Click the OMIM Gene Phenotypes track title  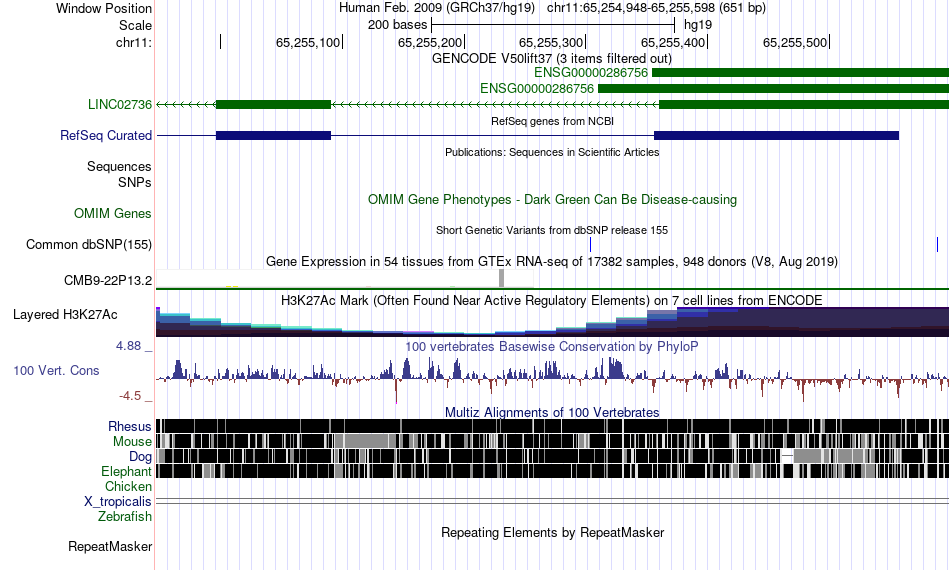pos(552,199)
